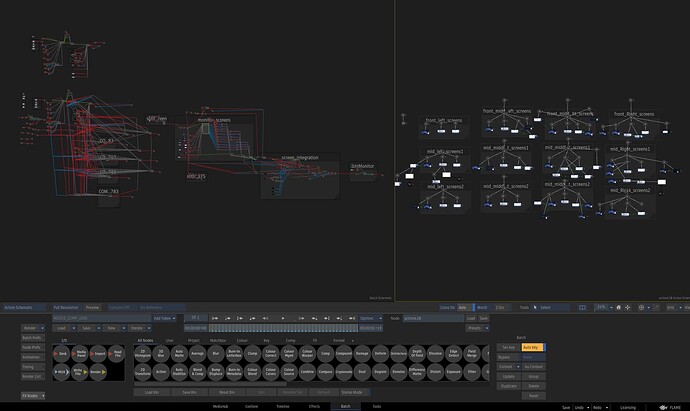Add the Write File I/O node

(79, 372)
